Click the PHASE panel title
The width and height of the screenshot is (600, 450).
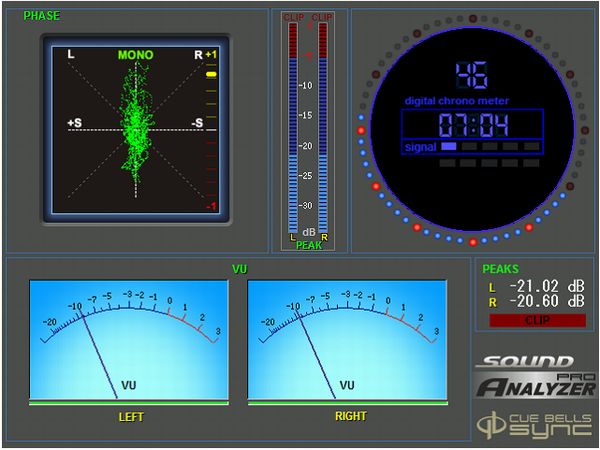41,16
